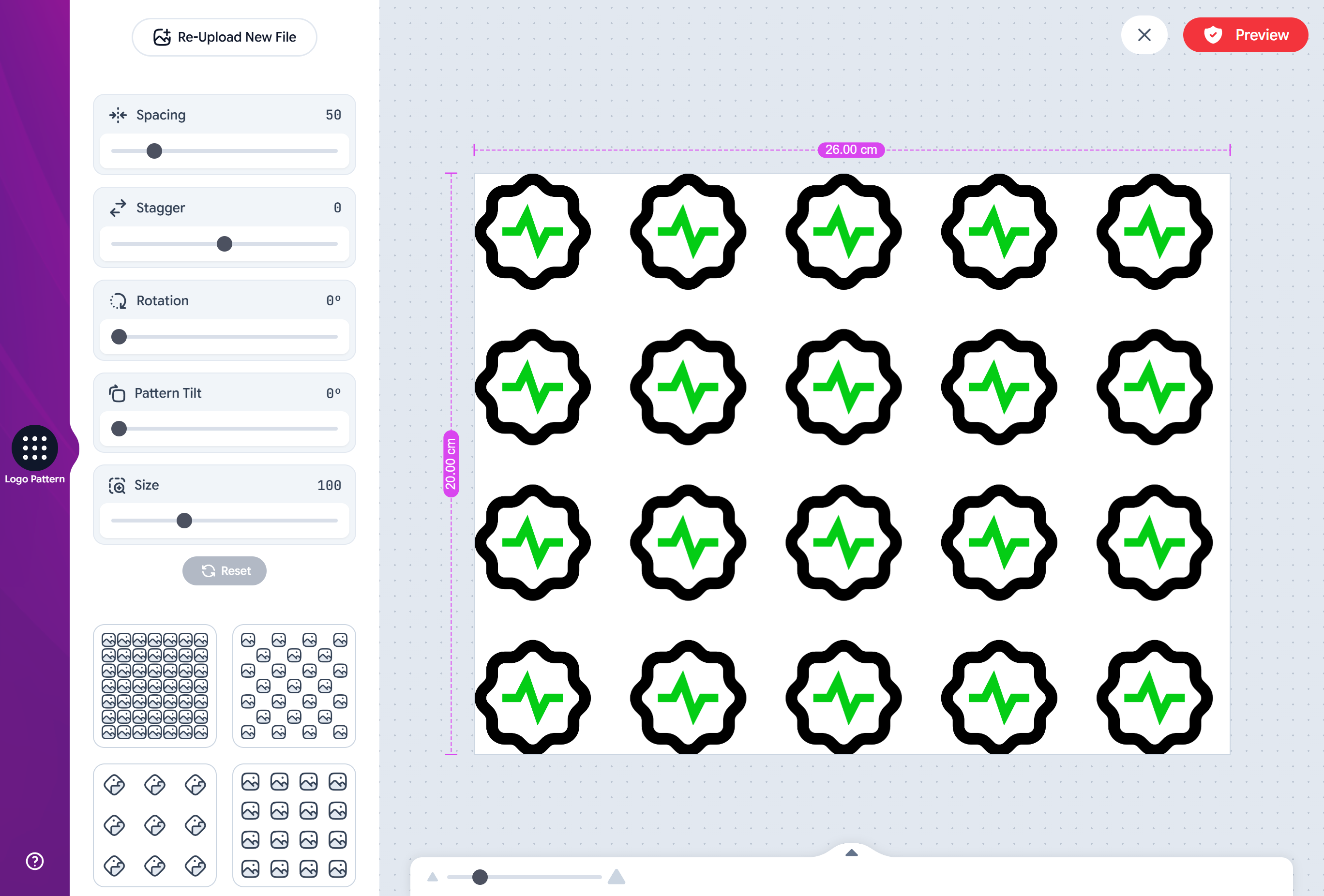Click the Spacing panel icon
Viewport: 1324px width, 896px height.
118,115
